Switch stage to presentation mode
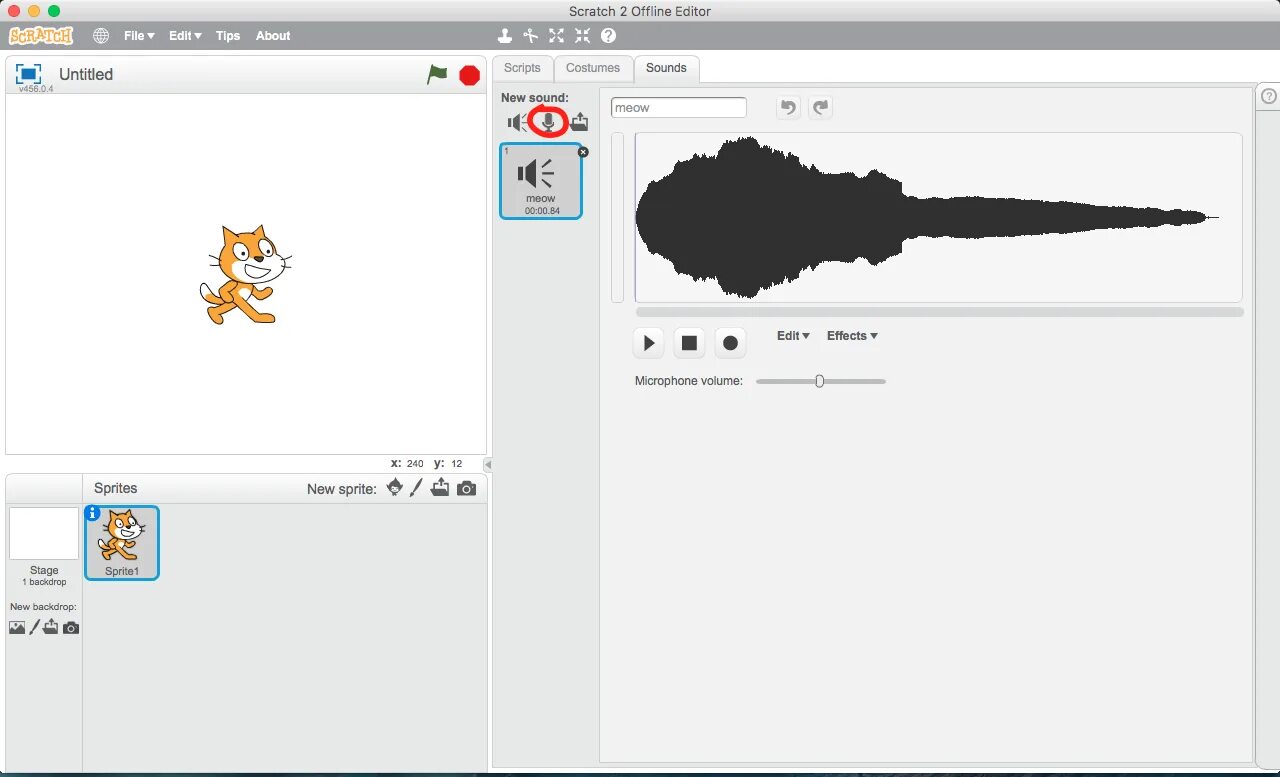 [29, 74]
